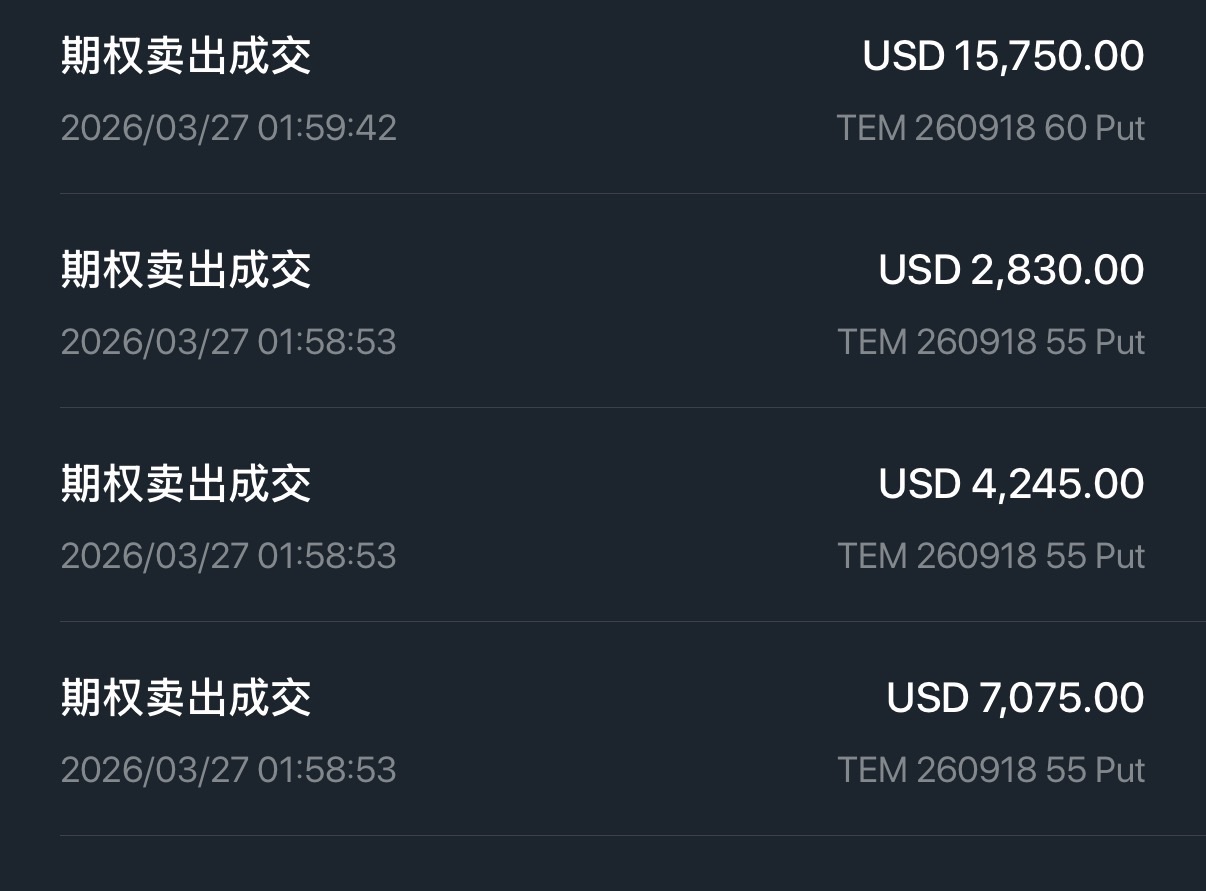1206x891 pixels.
Task: Select the timestamp under the 2,830.00 trade
Action: click(x=229, y=342)
